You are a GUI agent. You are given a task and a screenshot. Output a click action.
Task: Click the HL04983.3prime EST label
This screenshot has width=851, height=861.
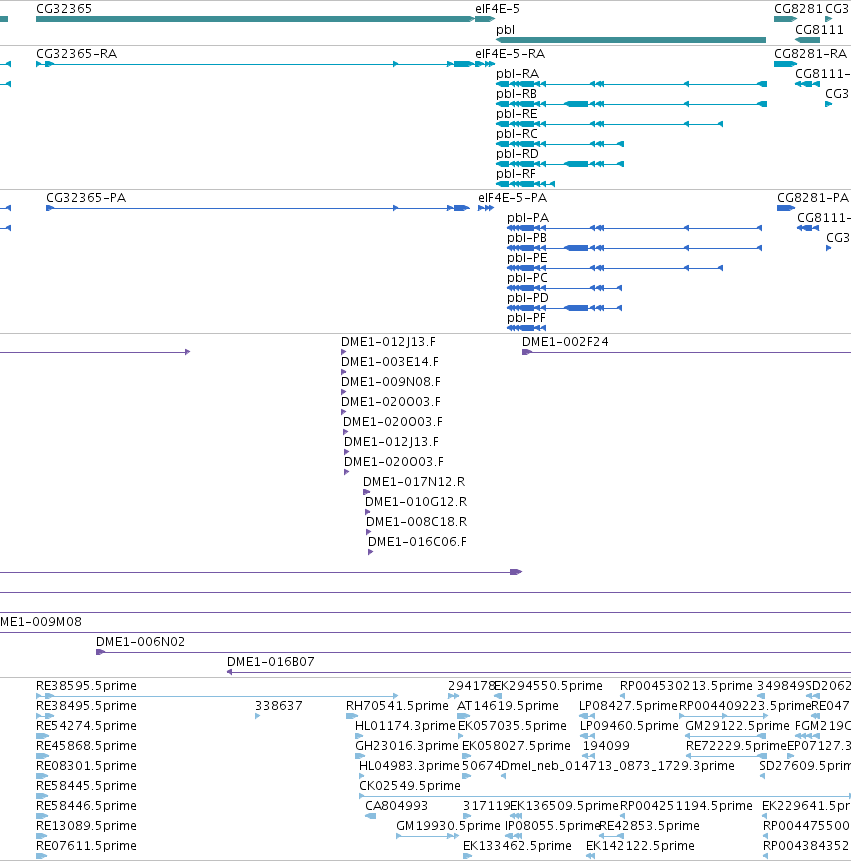point(409,765)
